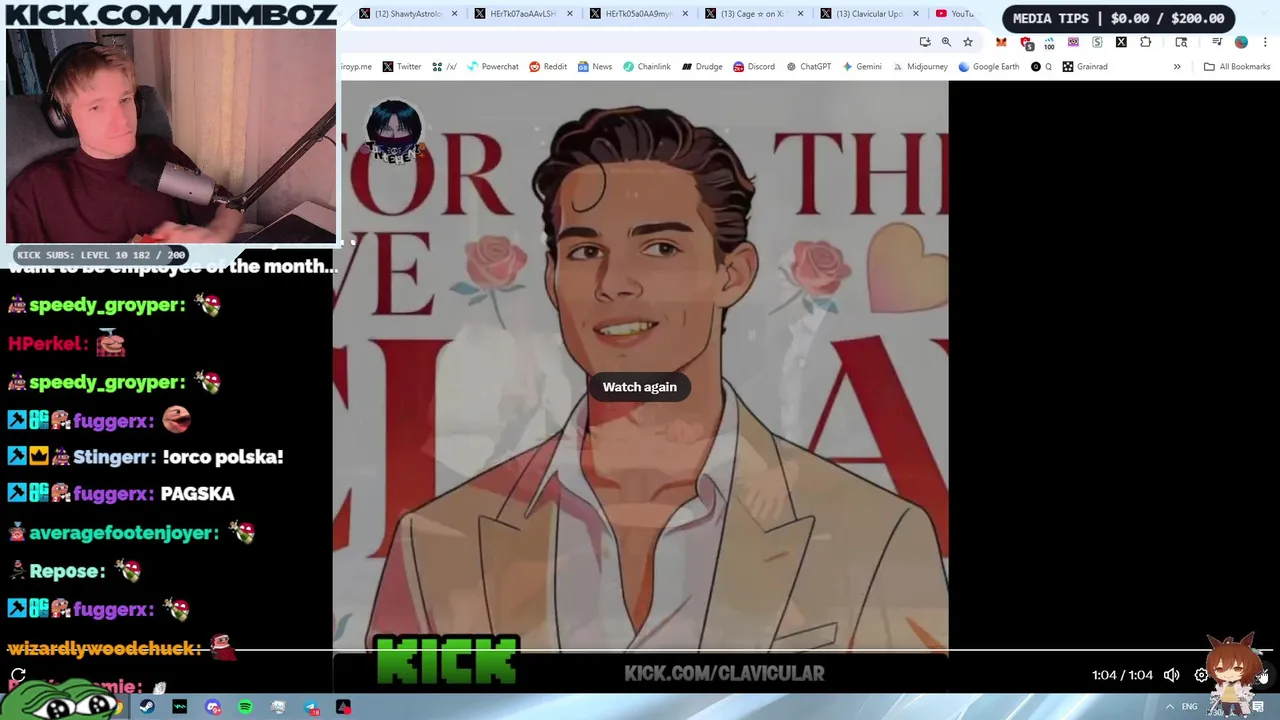Open the All Bookmarks folder
The width and height of the screenshot is (1280, 720).
[1236, 67]
